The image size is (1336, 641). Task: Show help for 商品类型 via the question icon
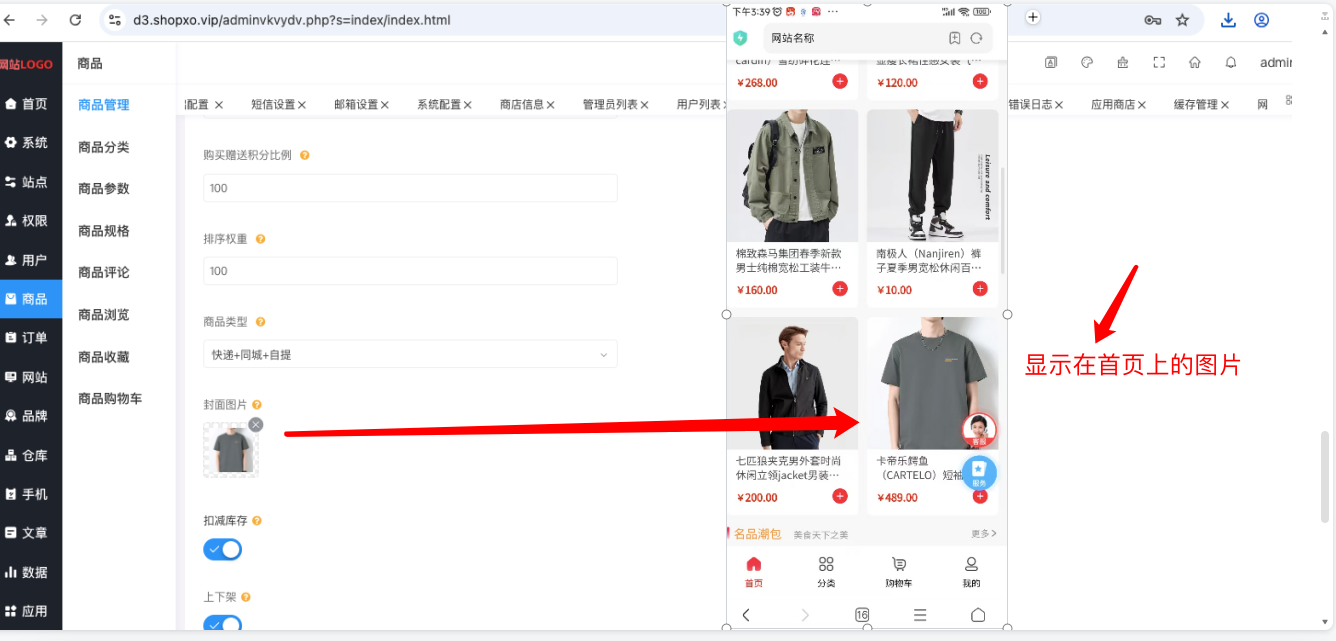[261, 322]
